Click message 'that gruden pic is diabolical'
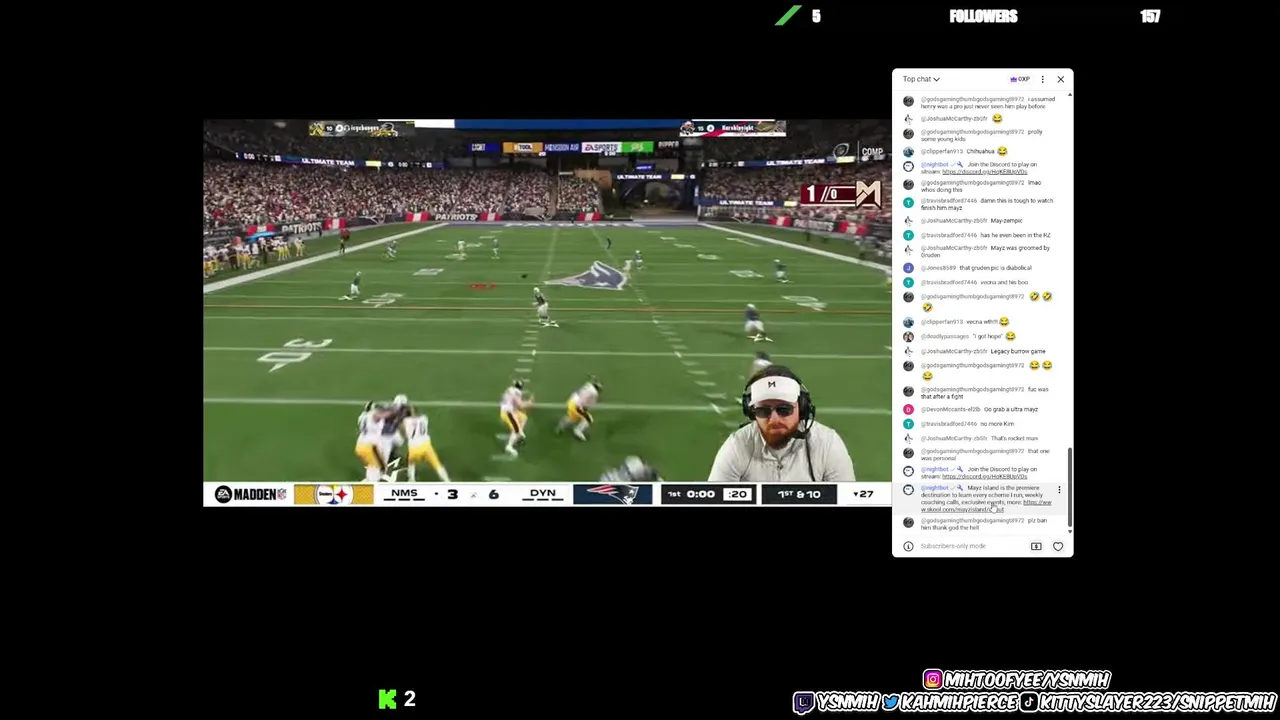The width and height of the screenshot is (1280, 720). point(995,268)
